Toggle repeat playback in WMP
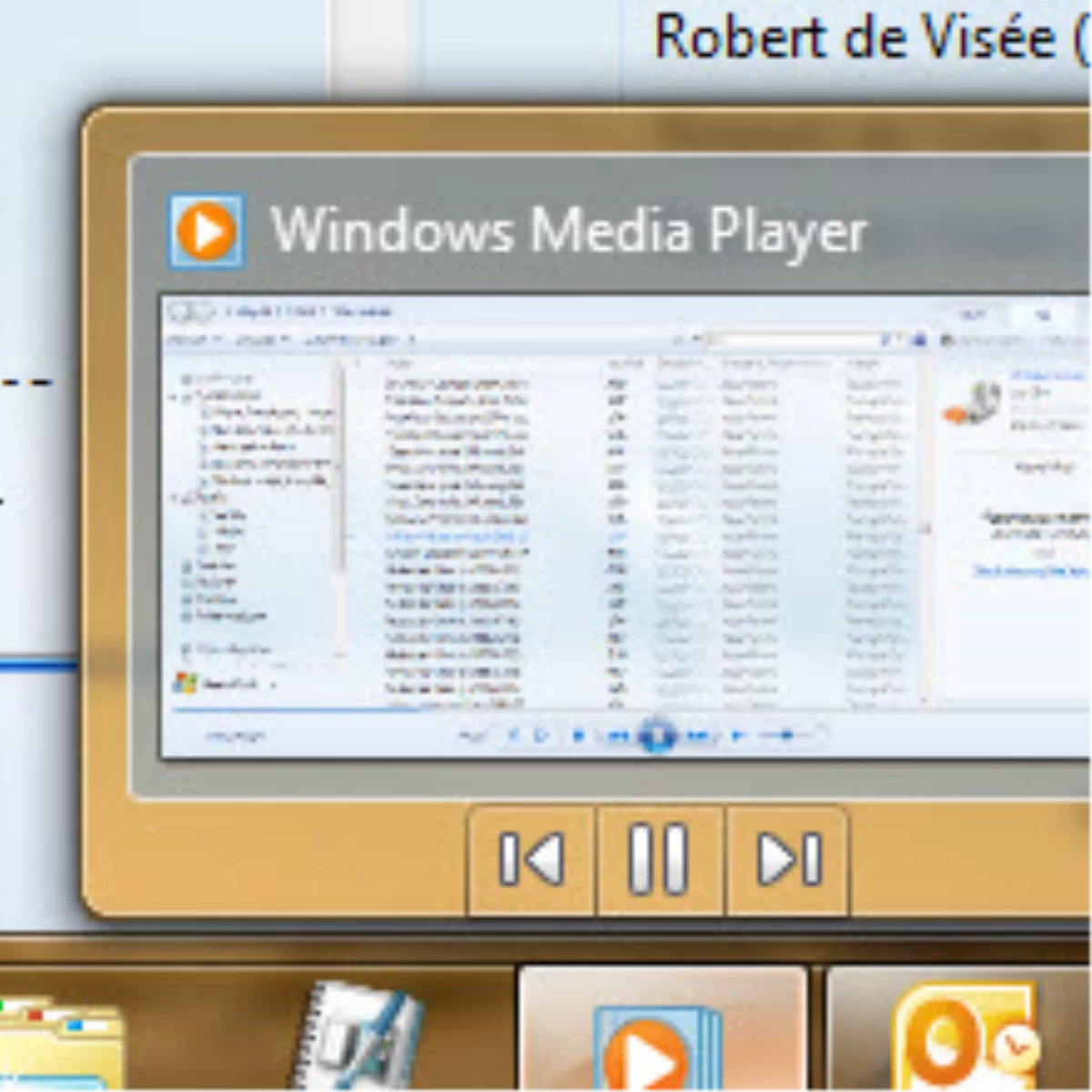The width and height of the screenshot is (1092, 1092). tap(541, 734)
